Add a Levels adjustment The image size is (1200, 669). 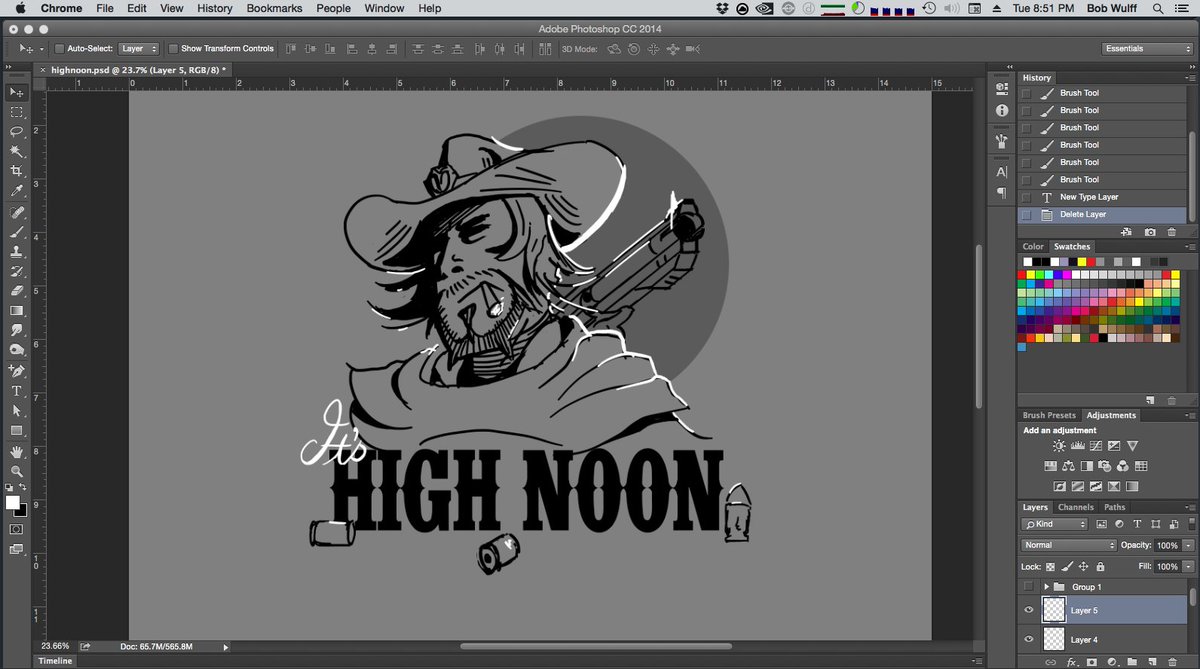1078,446
